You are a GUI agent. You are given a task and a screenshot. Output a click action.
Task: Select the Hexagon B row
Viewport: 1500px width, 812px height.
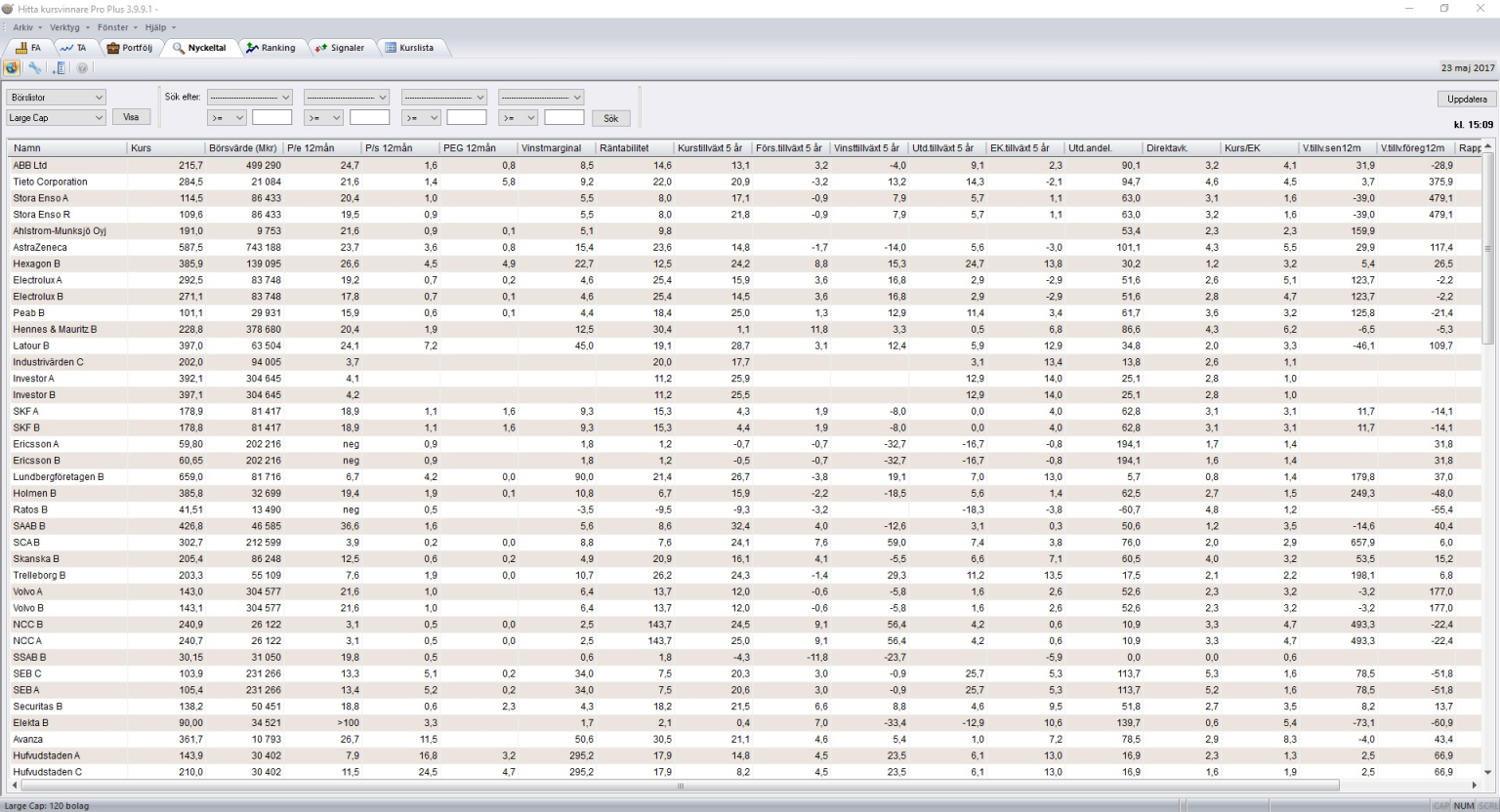[745, 264]
